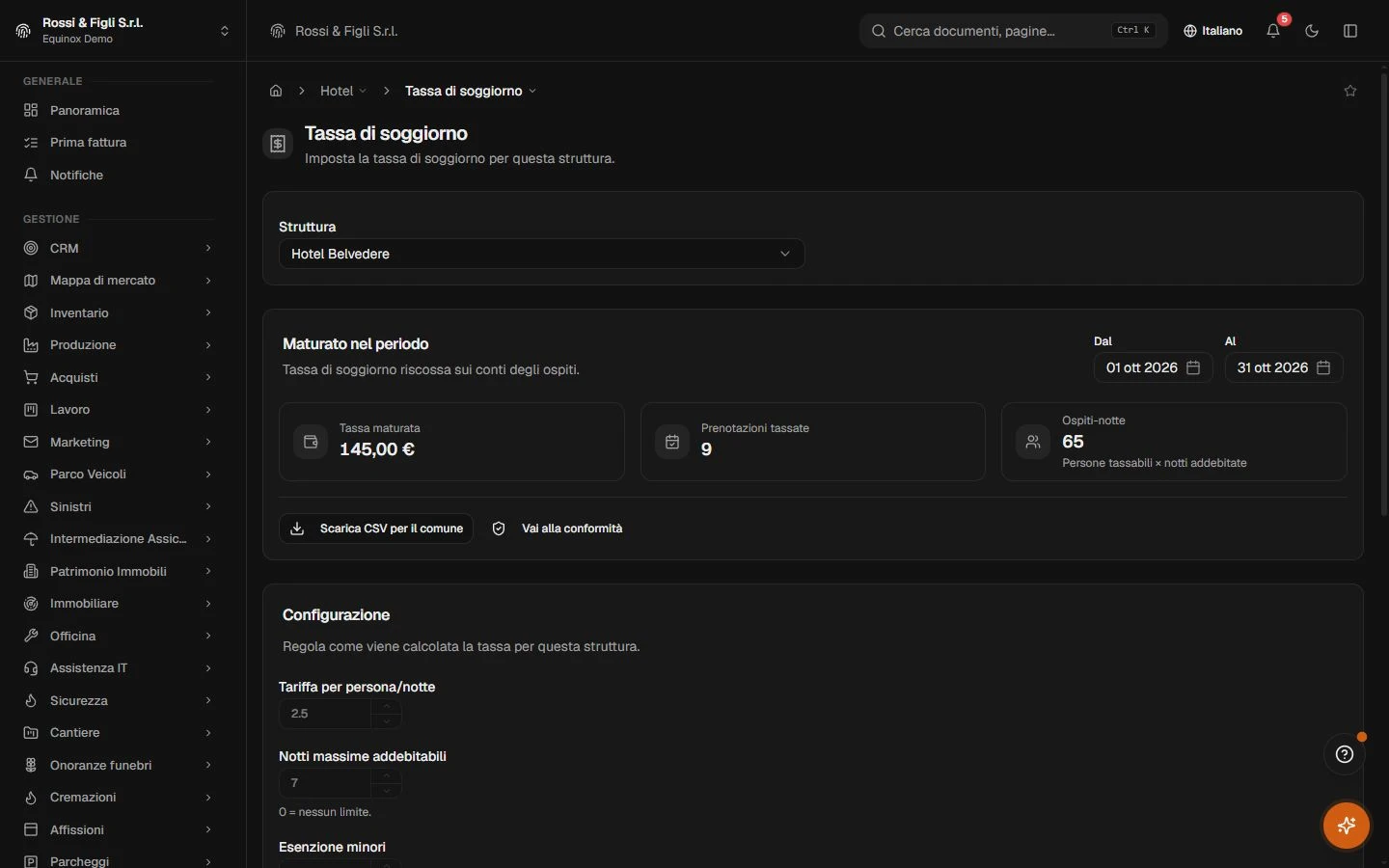
Task: Mark page as favorite with star icon
Action: point(1350,91)
